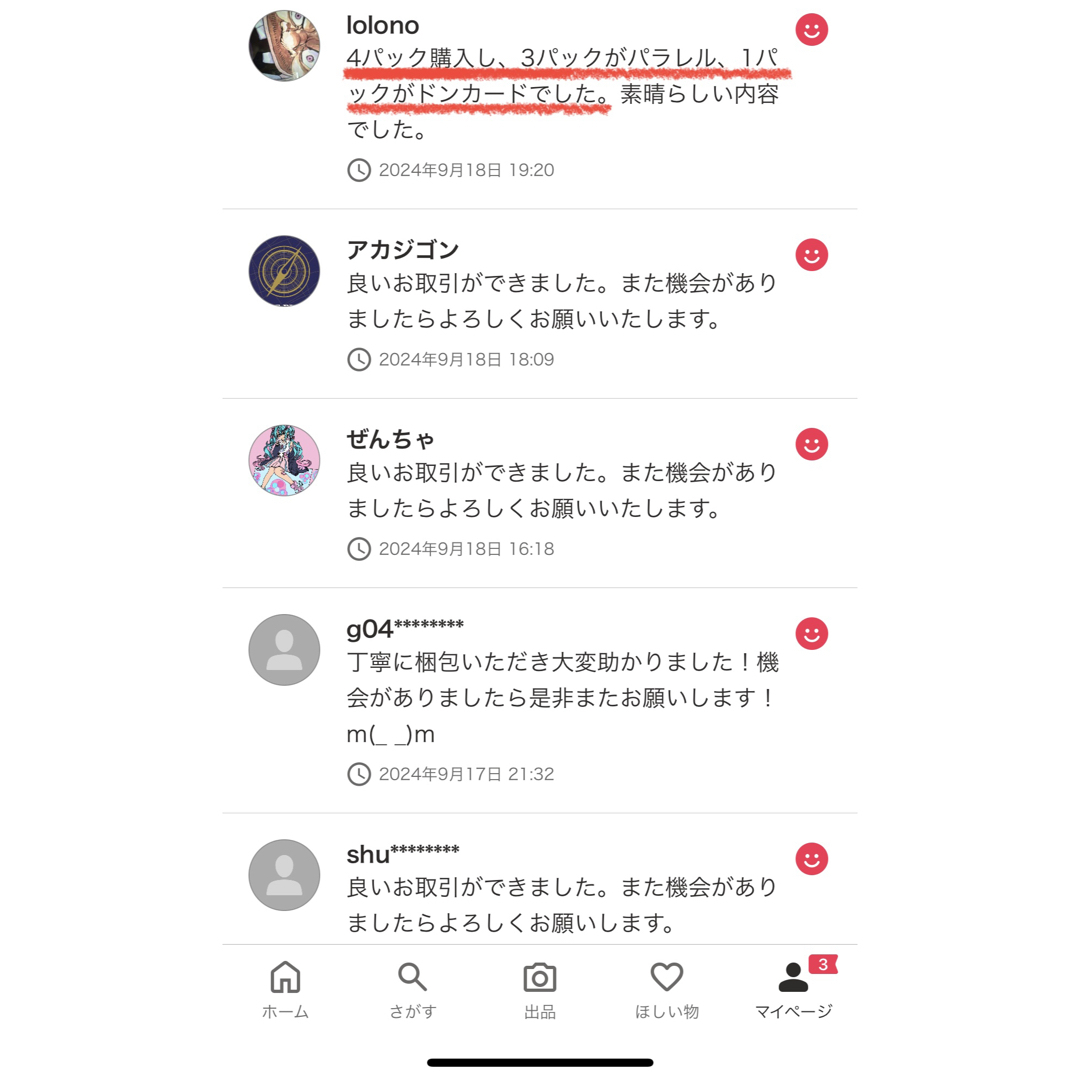
Task: Click smiley rating icon beside shu review
Action: [812, 859]
